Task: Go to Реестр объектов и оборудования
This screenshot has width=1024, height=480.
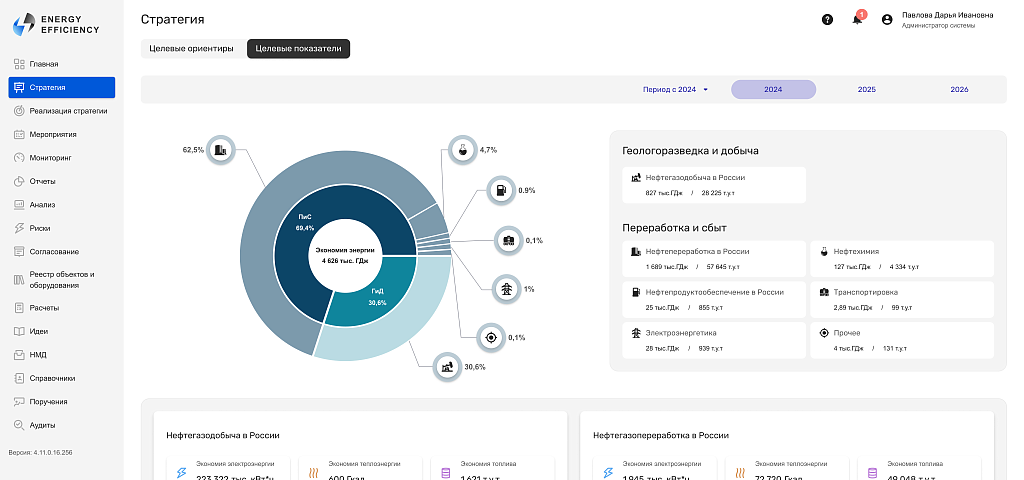Action: pos(61,280)
